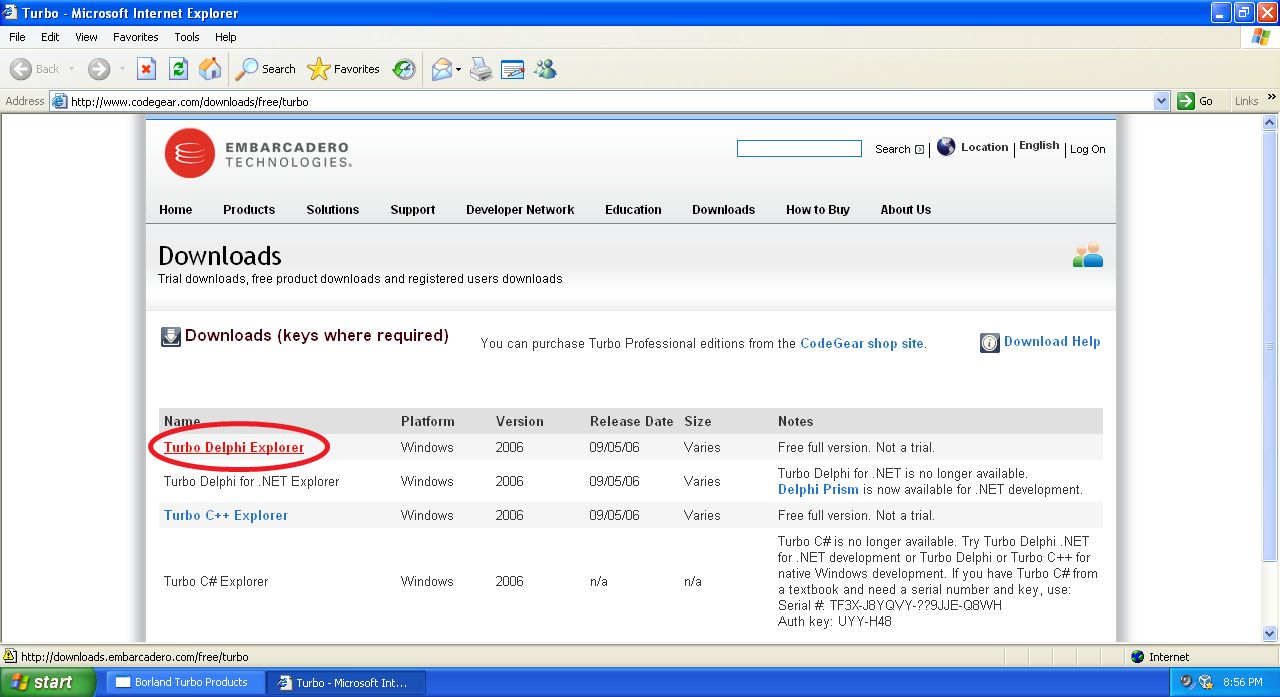Open the View menu
1280x697 pixels.
(x=87, y=37)
